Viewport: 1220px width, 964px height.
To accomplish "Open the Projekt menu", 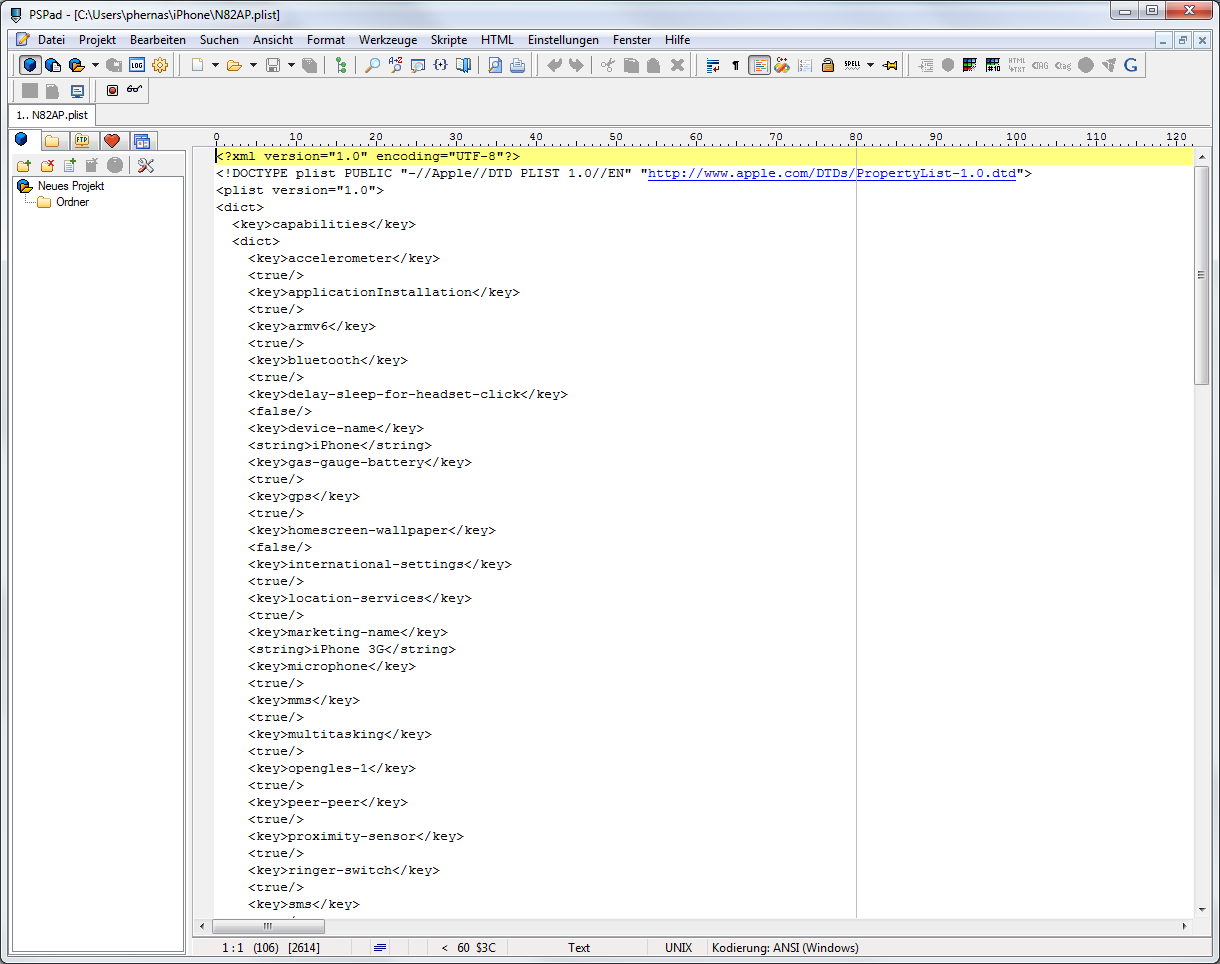I will tap(98, 40).
